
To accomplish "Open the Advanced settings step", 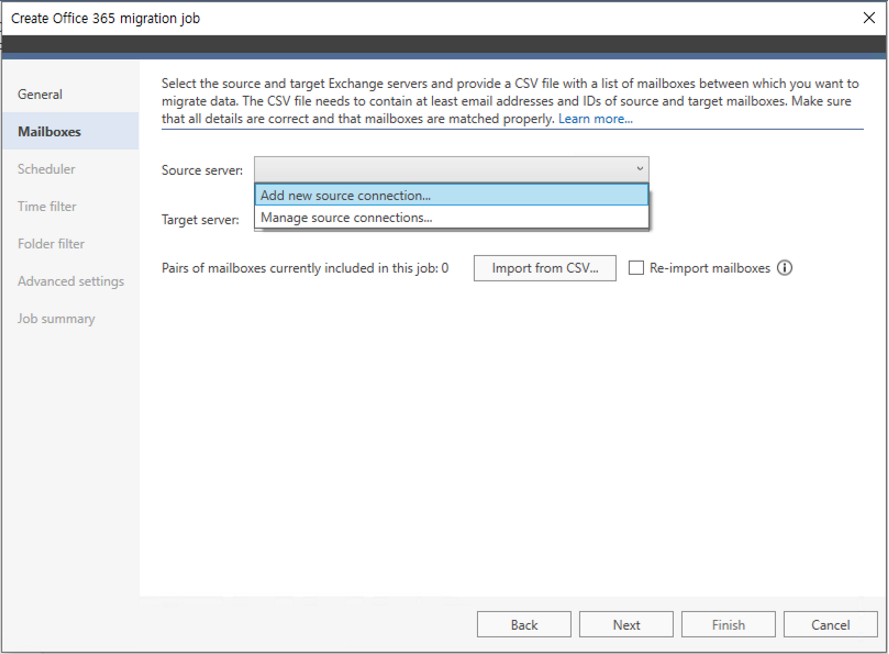I will [x=70, y=281].
